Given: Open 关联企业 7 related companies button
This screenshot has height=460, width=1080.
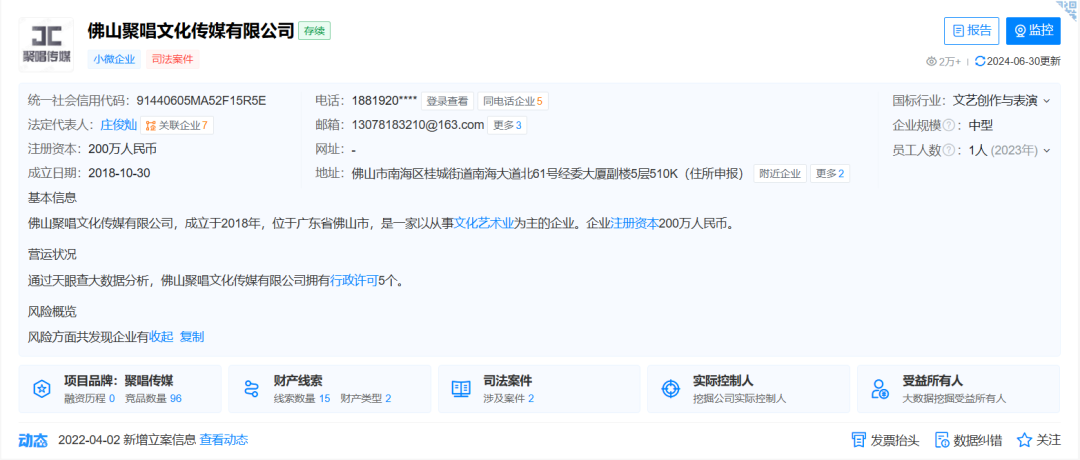Looking at the screenshot, I should pos(177,125).
